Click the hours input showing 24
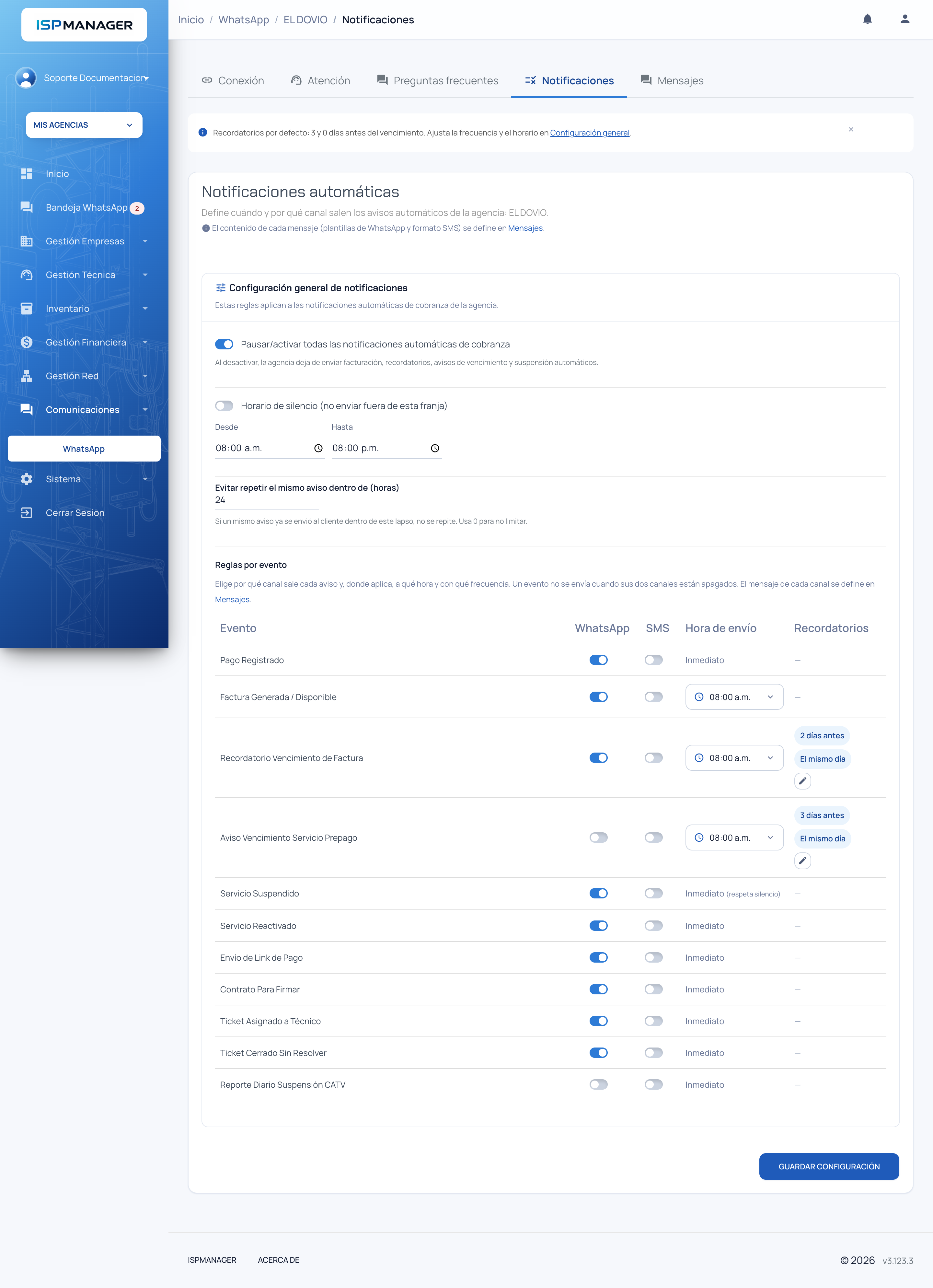This screenshot has width=933, height=1288. tap(267, 500)
